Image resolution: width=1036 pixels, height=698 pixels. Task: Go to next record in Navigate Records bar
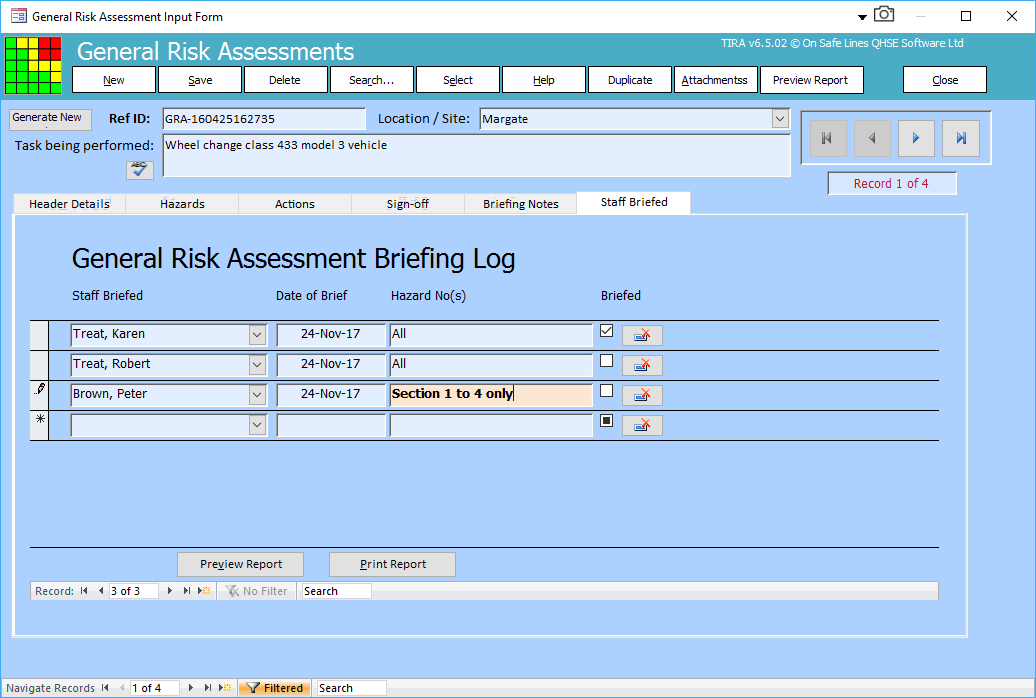click(191, 688)
